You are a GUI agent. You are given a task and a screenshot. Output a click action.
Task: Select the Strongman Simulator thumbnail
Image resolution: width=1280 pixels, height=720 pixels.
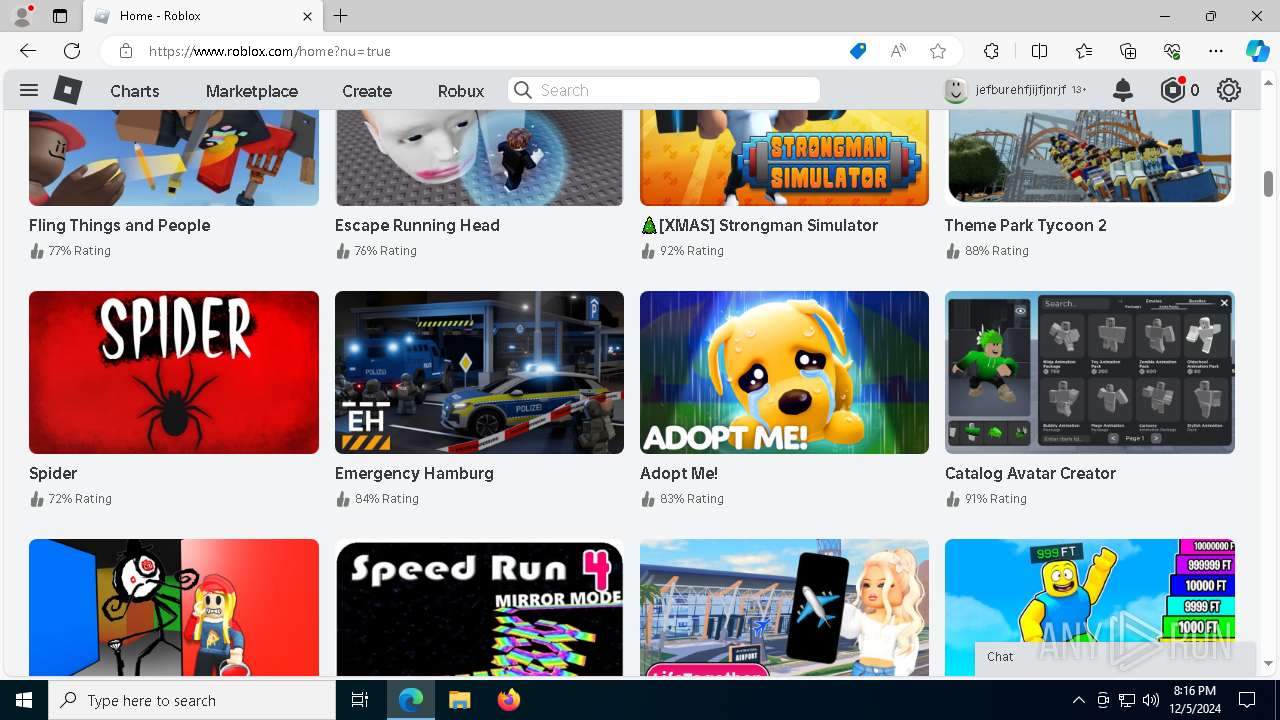click(784, 157)
